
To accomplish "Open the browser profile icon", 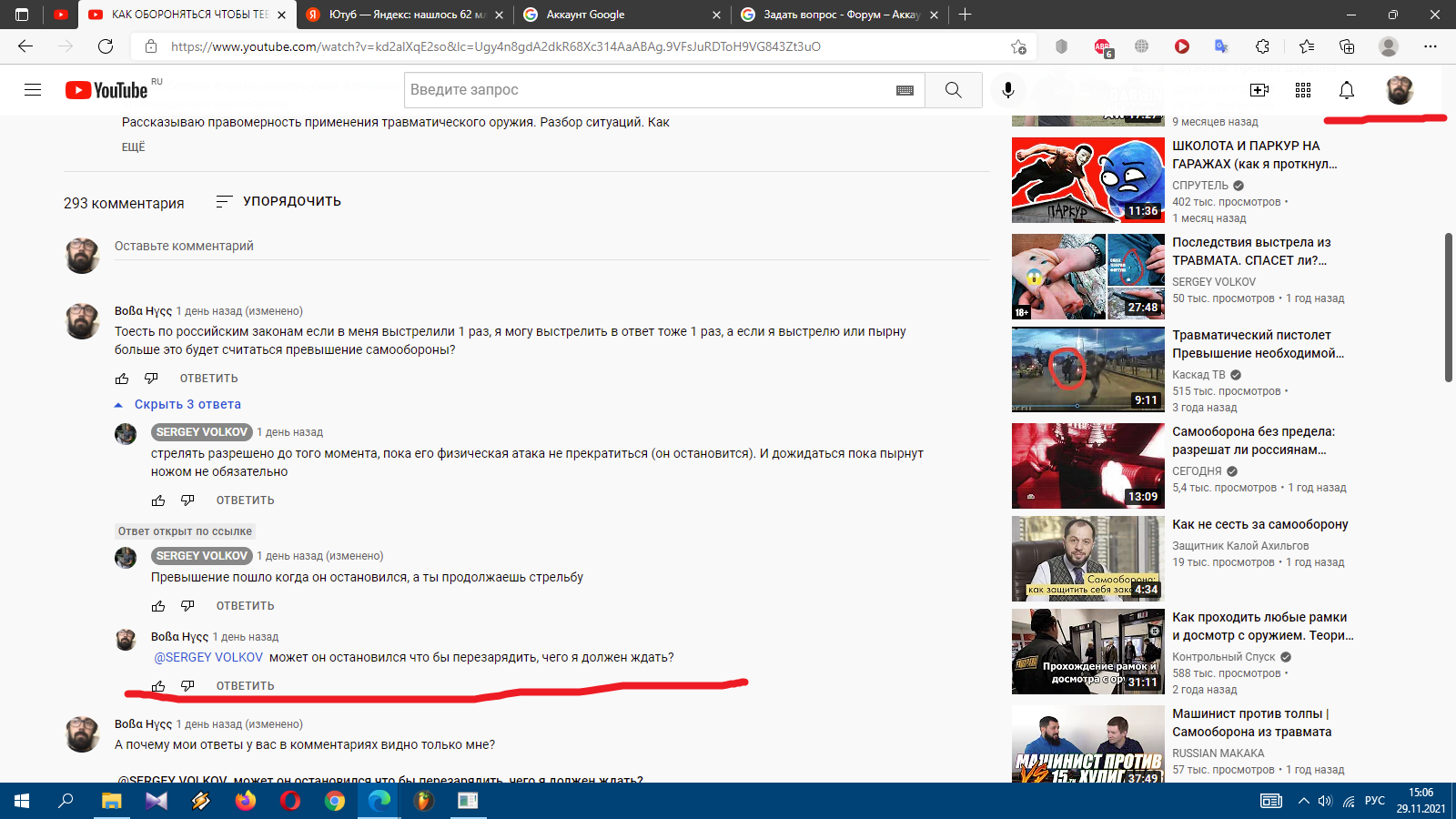I will tap(1389, 46).
